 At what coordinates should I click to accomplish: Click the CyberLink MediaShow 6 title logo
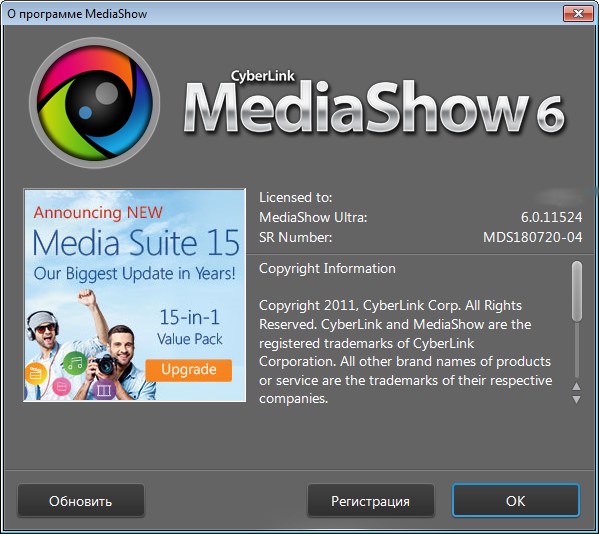374,102
